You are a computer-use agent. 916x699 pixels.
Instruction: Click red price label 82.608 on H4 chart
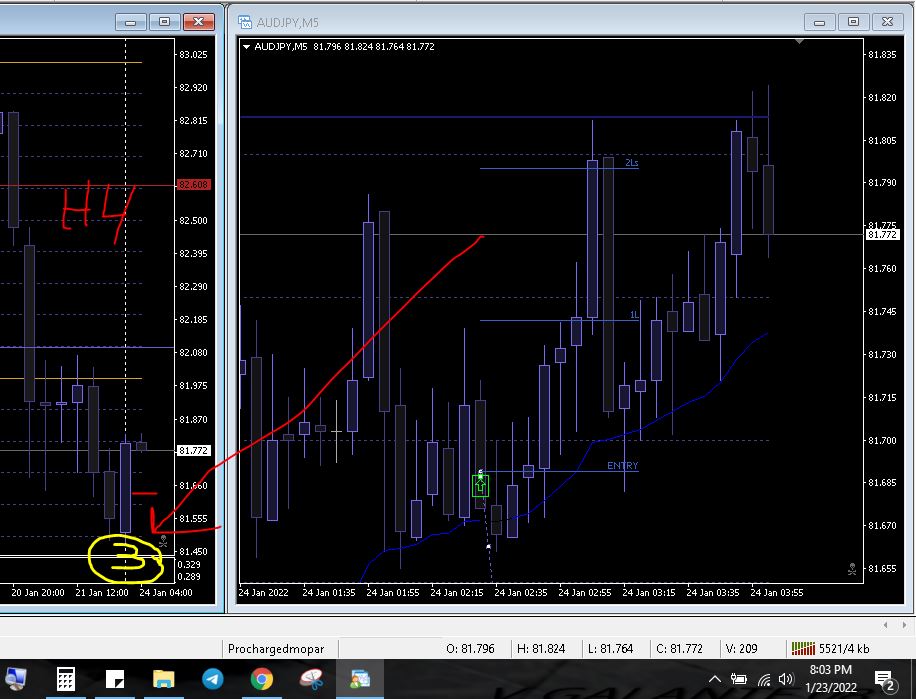(193, 185)
